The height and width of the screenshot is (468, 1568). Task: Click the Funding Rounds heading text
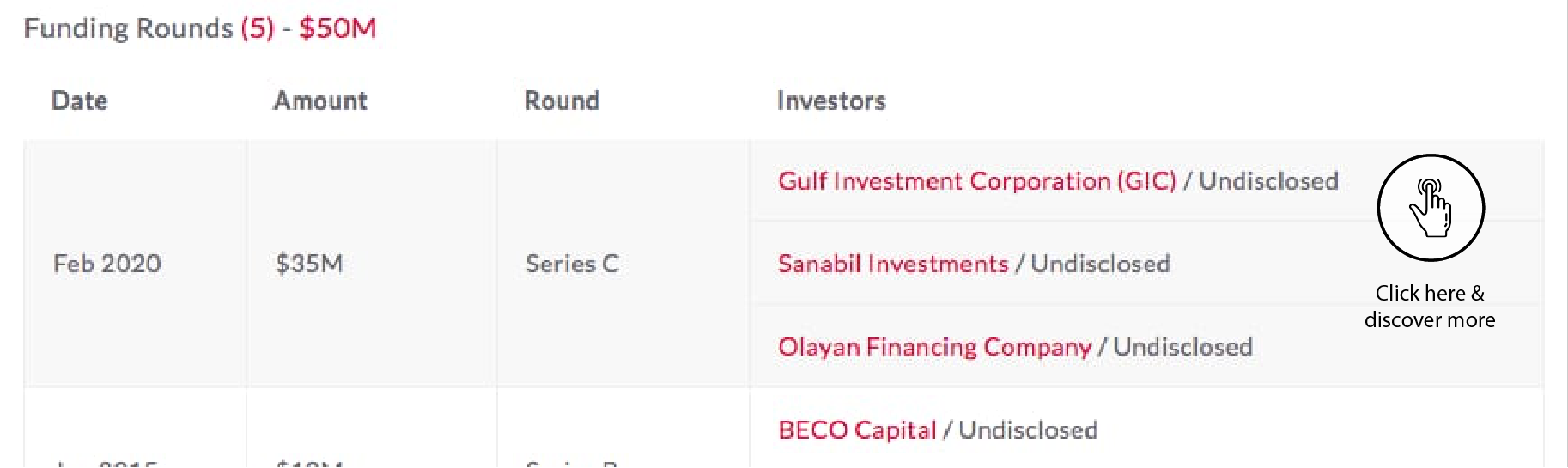click(129, 28)
